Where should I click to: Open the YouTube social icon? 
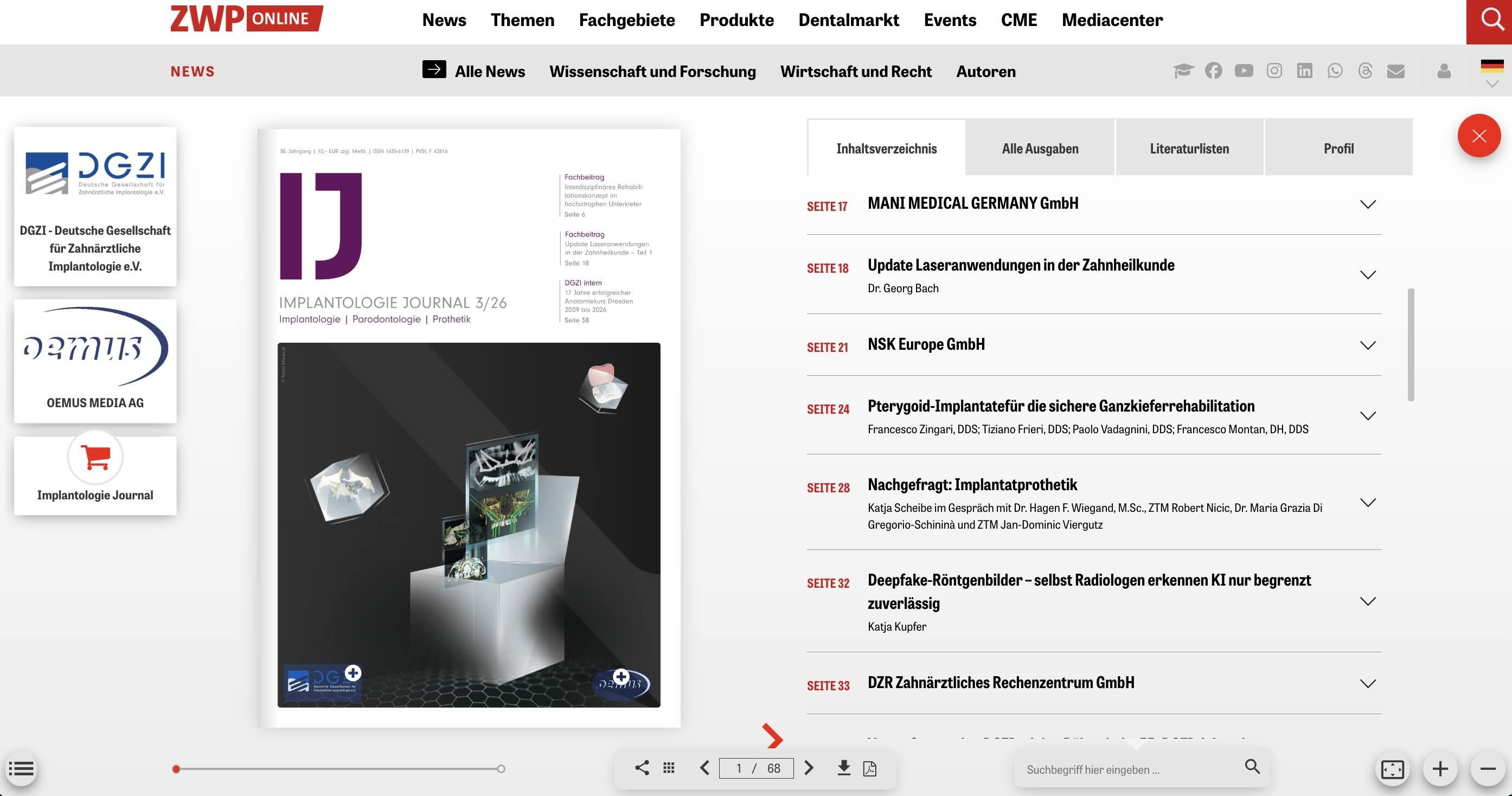1243,71
